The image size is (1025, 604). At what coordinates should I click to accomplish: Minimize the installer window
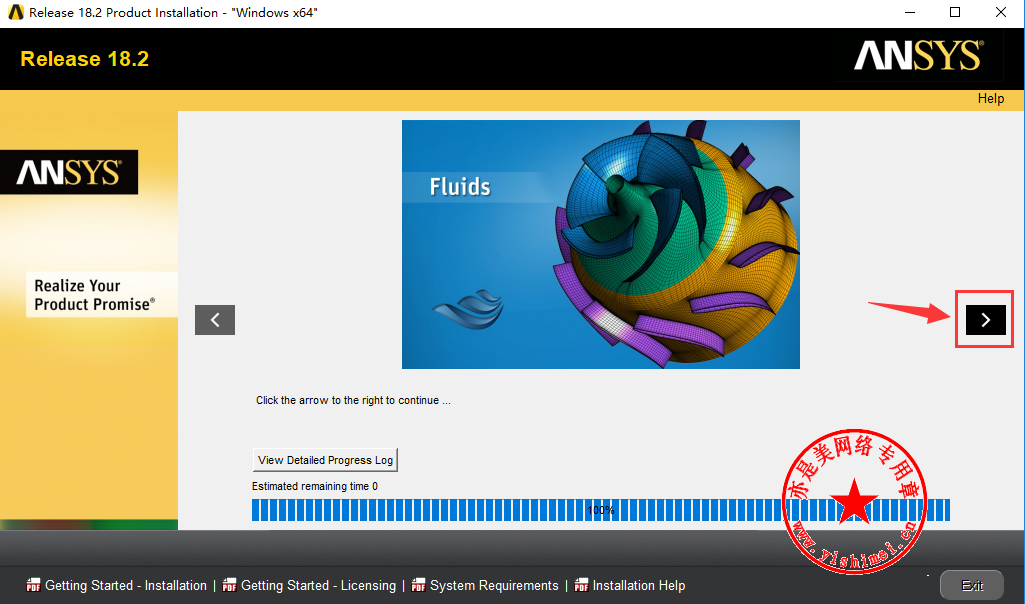pos(909,12)
